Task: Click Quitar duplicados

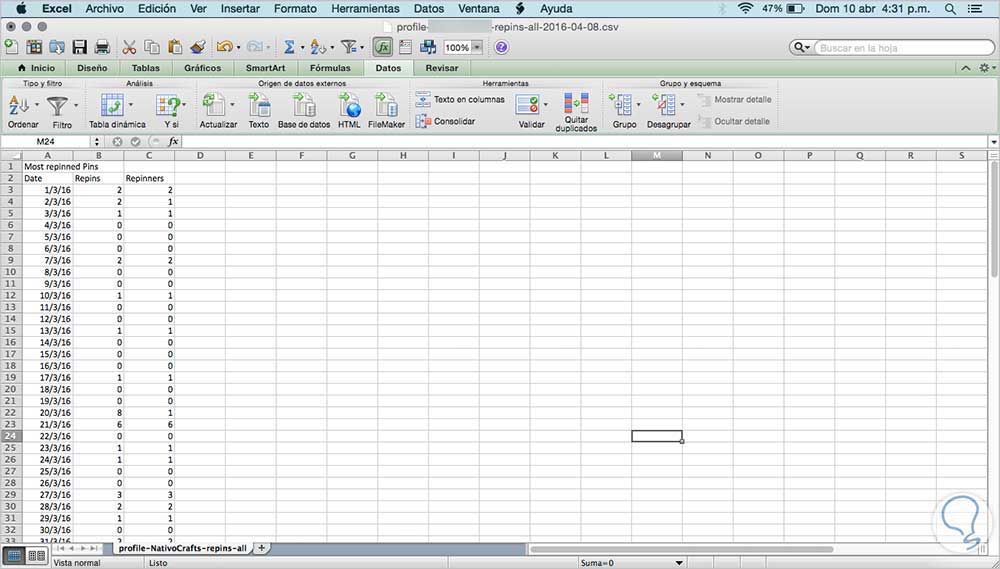Action: tap(576, 103)
